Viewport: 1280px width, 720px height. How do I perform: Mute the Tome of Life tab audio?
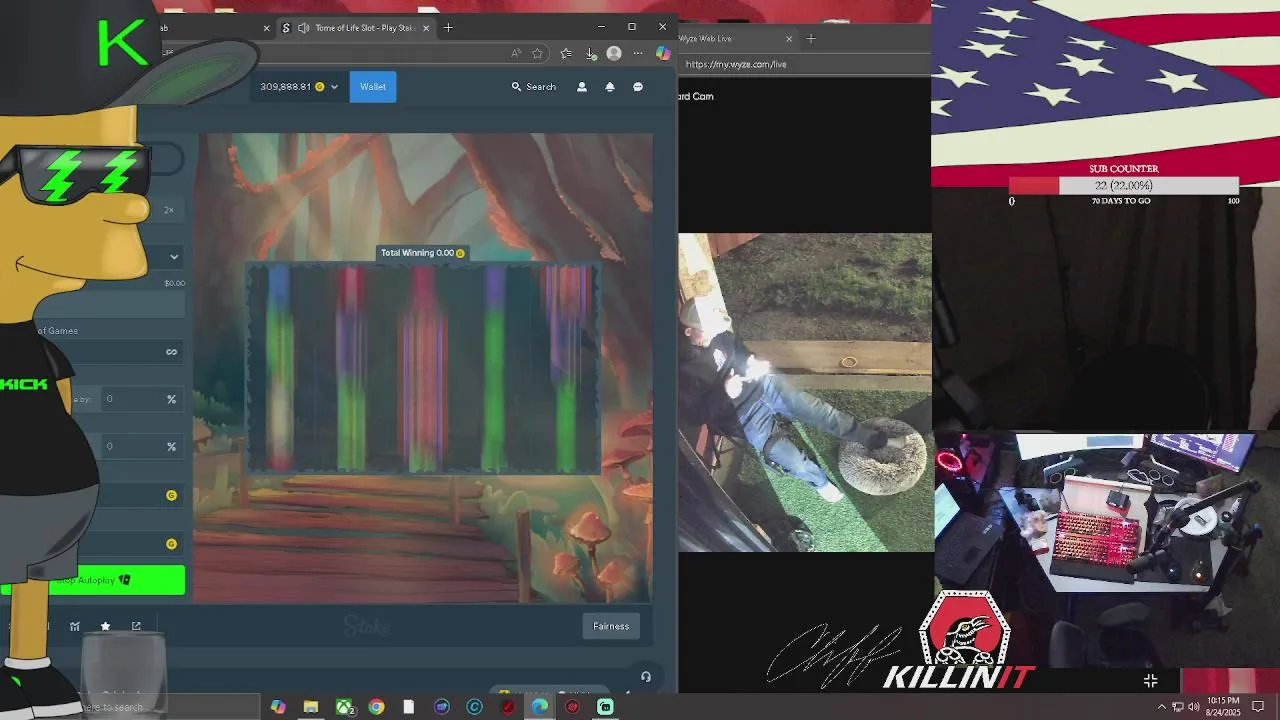click(x=303, y=28)
